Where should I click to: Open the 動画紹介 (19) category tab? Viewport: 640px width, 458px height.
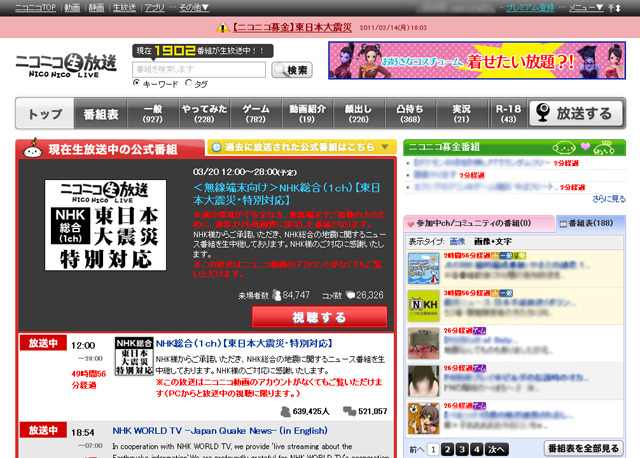pos(307,114)
